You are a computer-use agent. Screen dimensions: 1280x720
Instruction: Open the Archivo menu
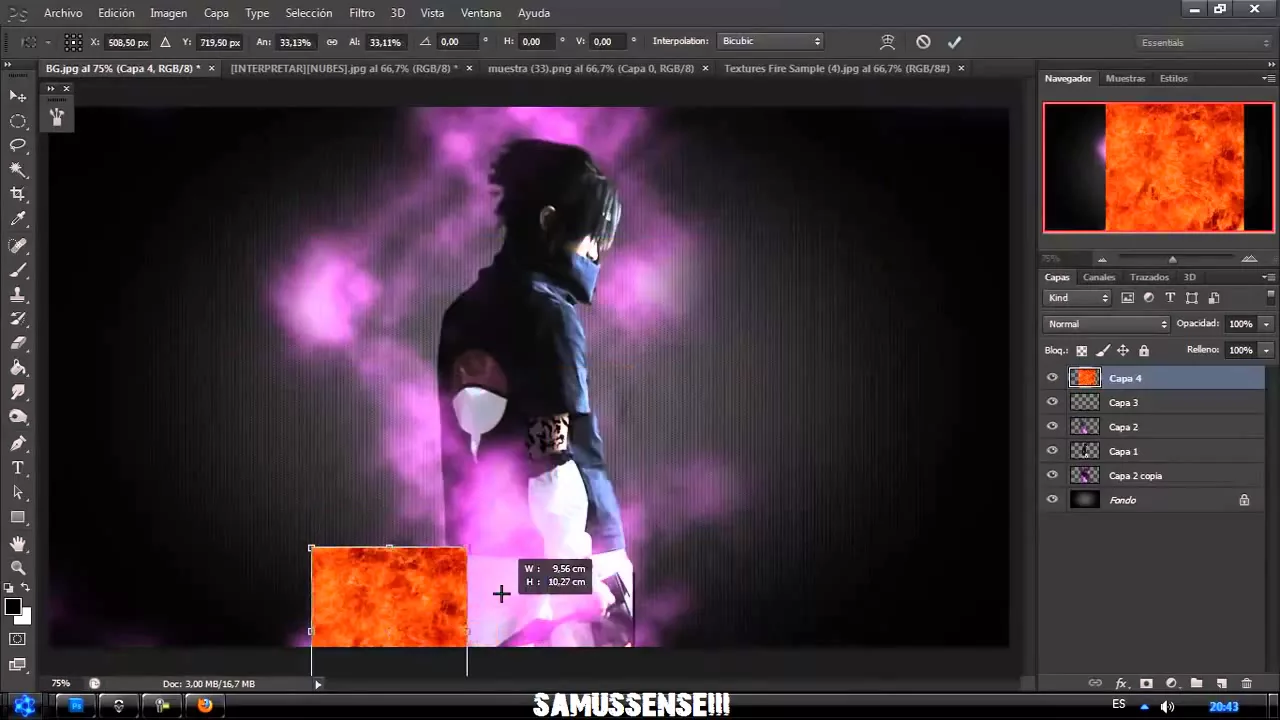[63, 13]
